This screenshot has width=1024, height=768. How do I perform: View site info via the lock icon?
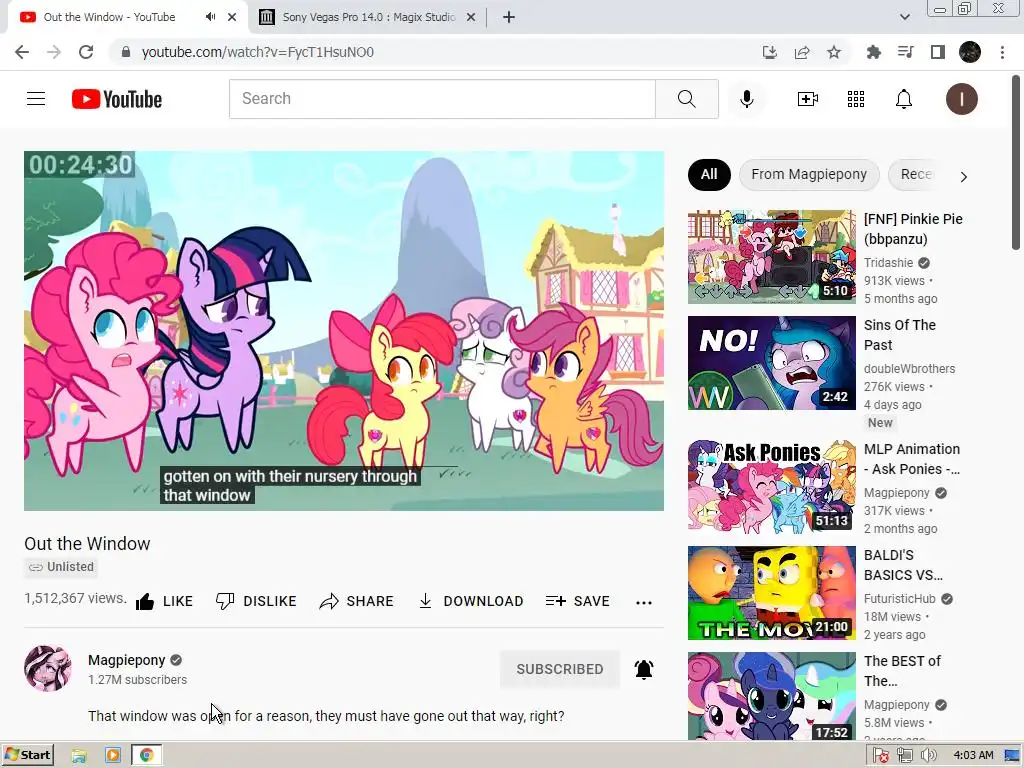pos(126,52)
